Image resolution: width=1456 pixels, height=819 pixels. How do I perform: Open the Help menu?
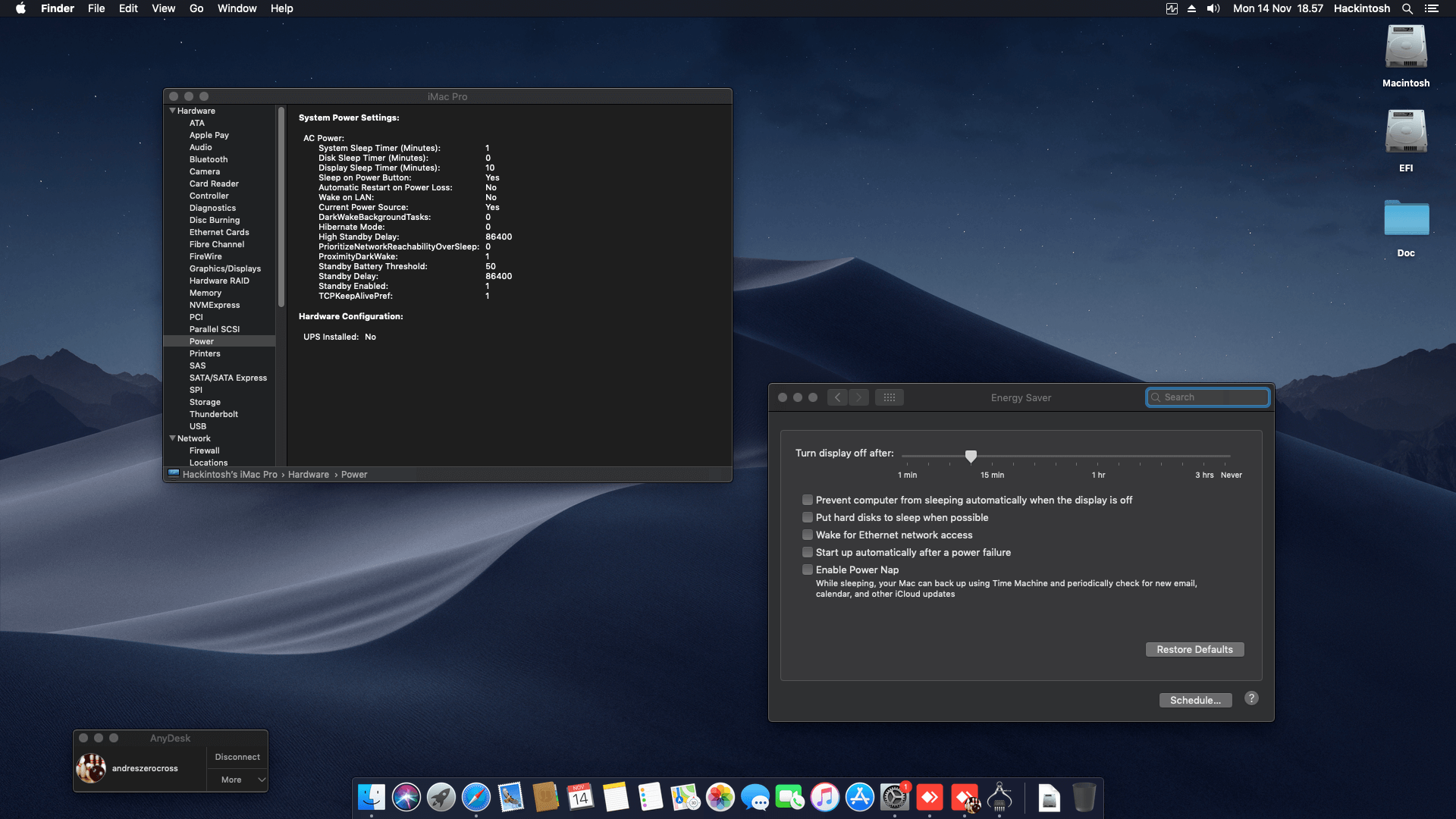pyautogui.click(x=281, y=8)
